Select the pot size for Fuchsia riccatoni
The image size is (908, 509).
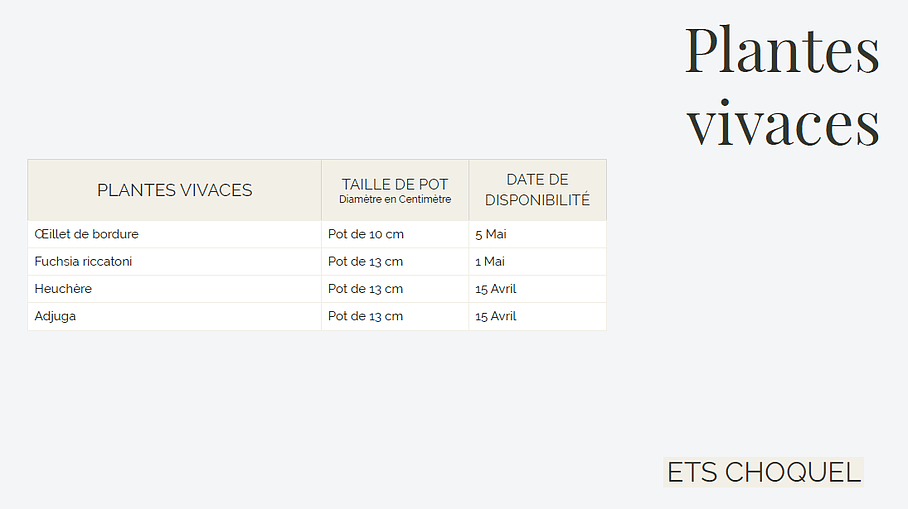365,262
